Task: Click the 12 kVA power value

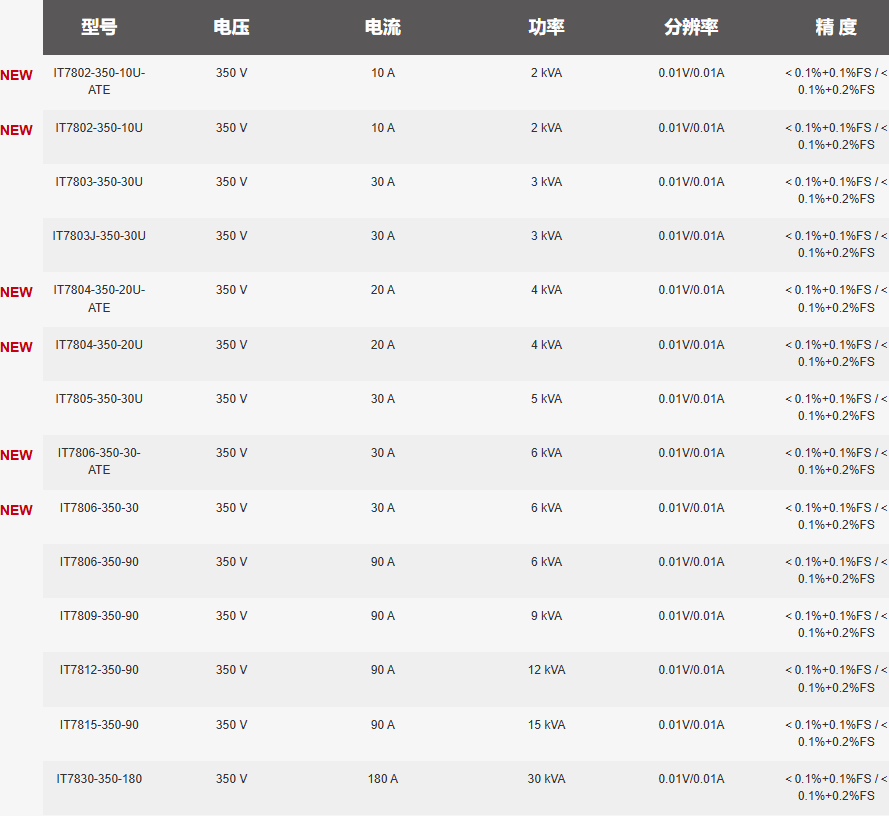Action: [547, 670]
